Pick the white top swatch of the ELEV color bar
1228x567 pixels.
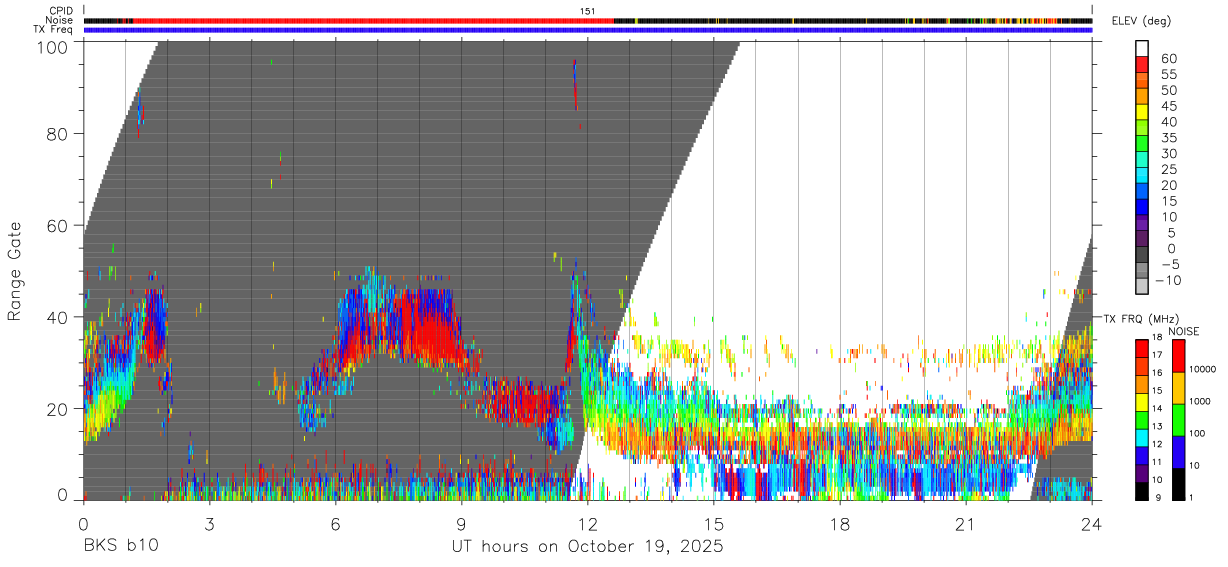1142,48
